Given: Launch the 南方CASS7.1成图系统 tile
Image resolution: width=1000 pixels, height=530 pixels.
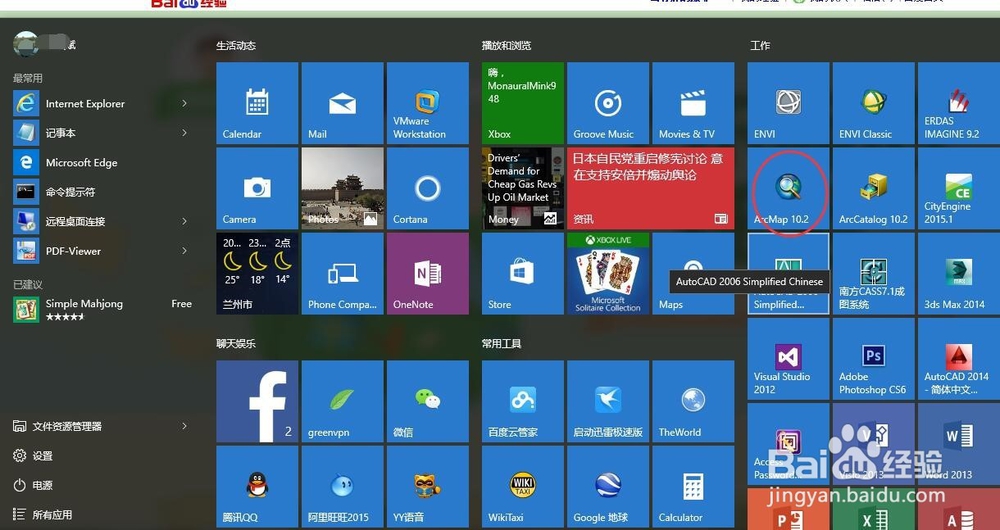Looking at the screenshot, I should click(874, 274).
